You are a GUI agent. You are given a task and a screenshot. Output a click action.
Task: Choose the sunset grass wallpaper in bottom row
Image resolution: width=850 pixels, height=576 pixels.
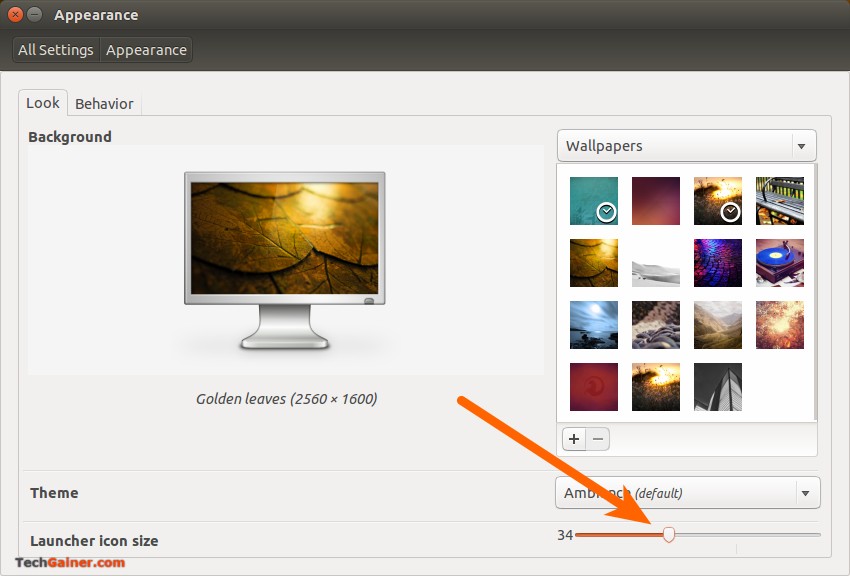click(655, 387)
